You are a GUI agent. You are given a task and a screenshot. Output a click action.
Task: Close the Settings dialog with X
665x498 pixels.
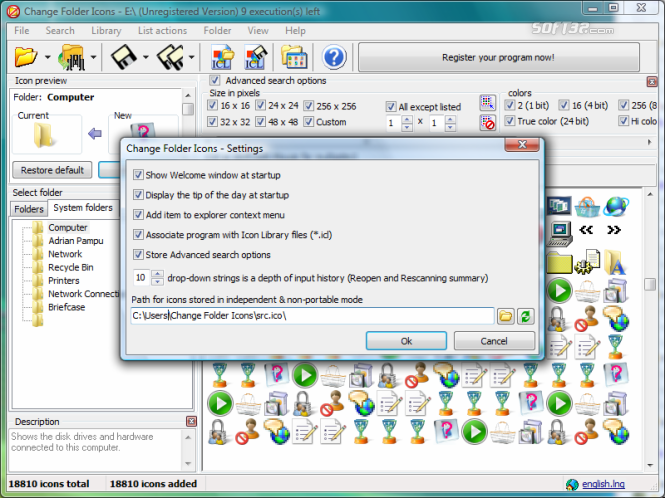[x=522, y=145]
